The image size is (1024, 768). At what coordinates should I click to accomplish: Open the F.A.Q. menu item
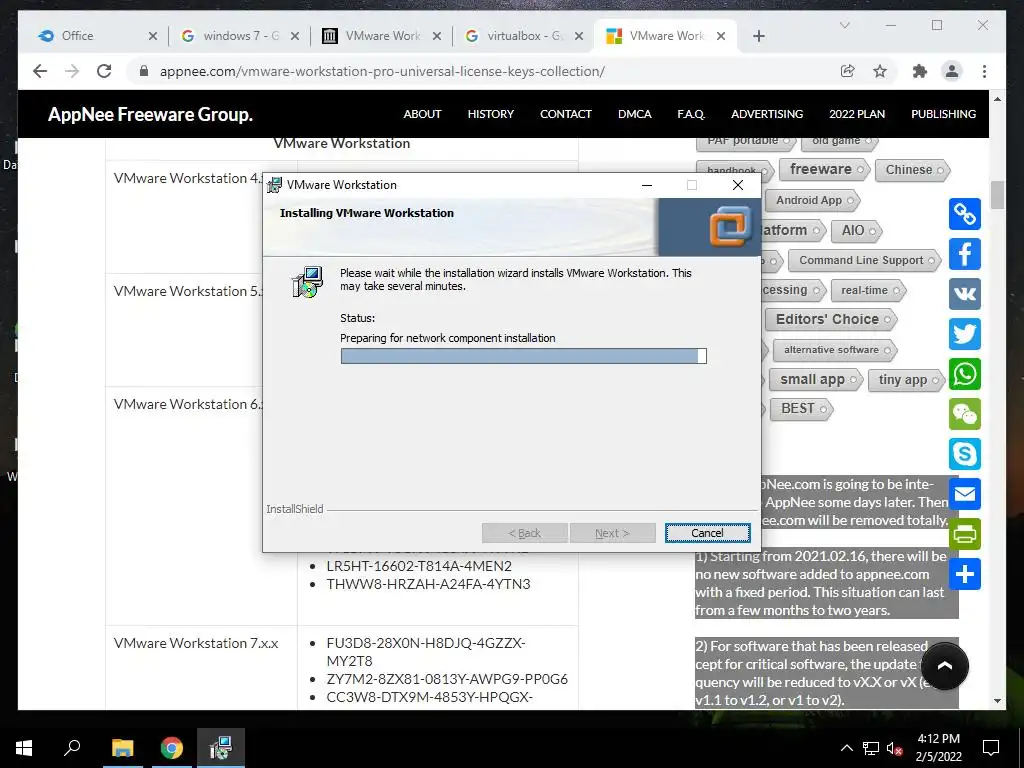(691, 114)
